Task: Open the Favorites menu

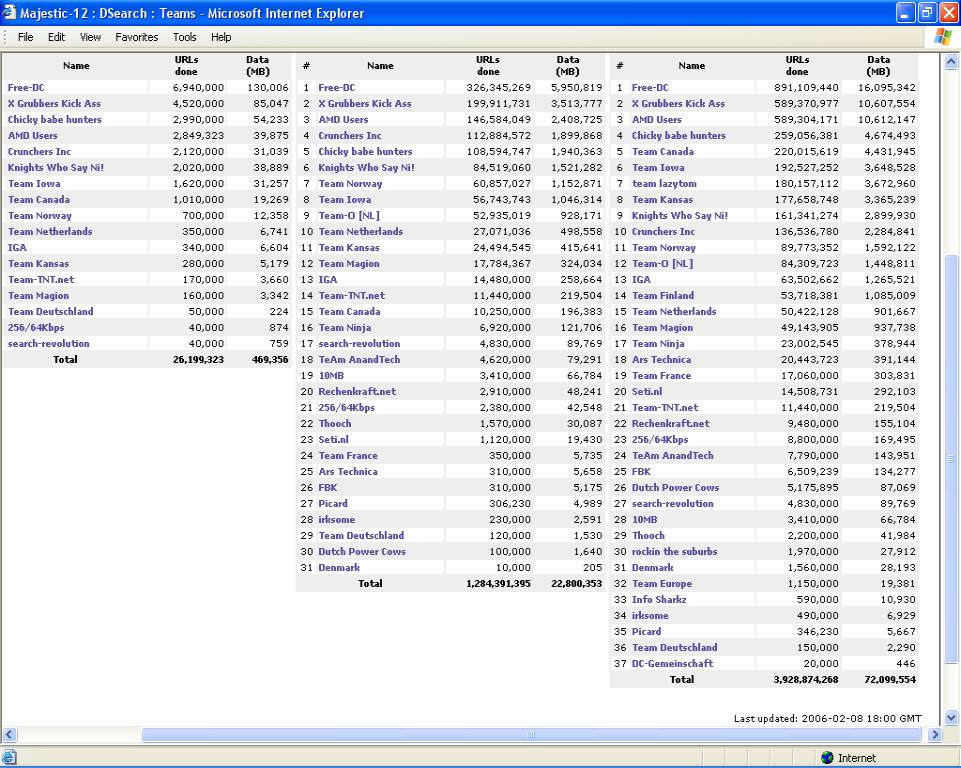Action: point(137,37)
